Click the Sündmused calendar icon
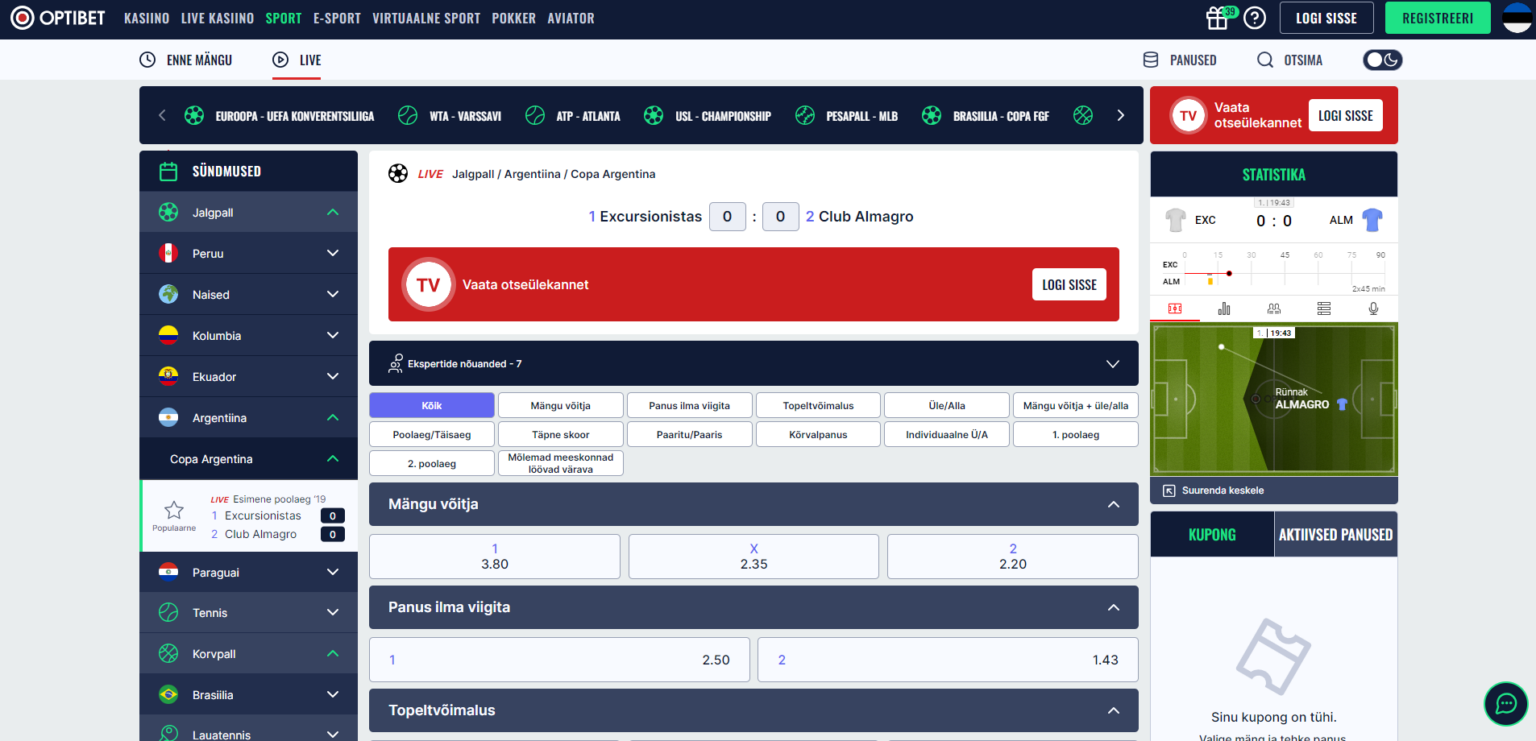The width and height of the screenshot is (1536, 741). (169, 171)
